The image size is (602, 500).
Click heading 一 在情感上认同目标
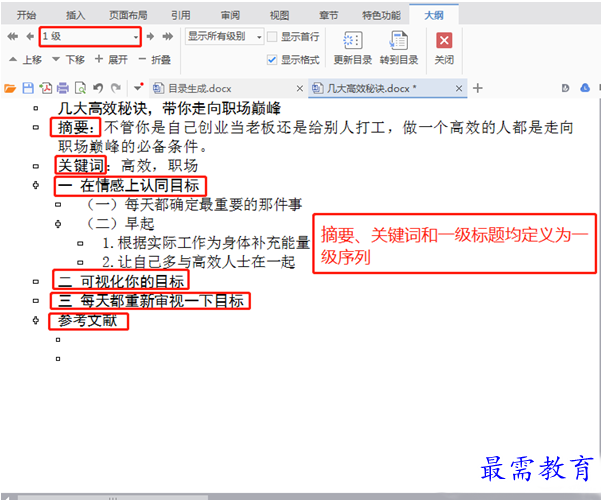(x=129, y=185)
